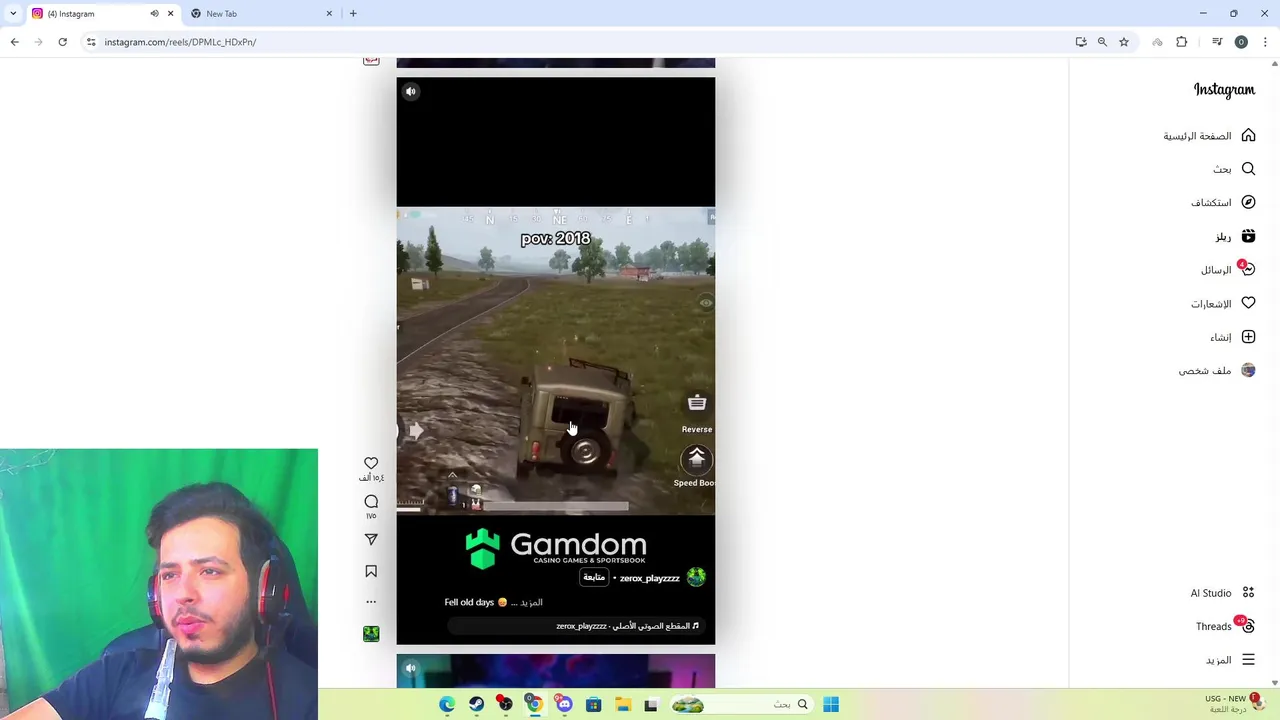Open the Explore compass item
Viewport: 1280px width, 720px height.
tap(1223, 203)
